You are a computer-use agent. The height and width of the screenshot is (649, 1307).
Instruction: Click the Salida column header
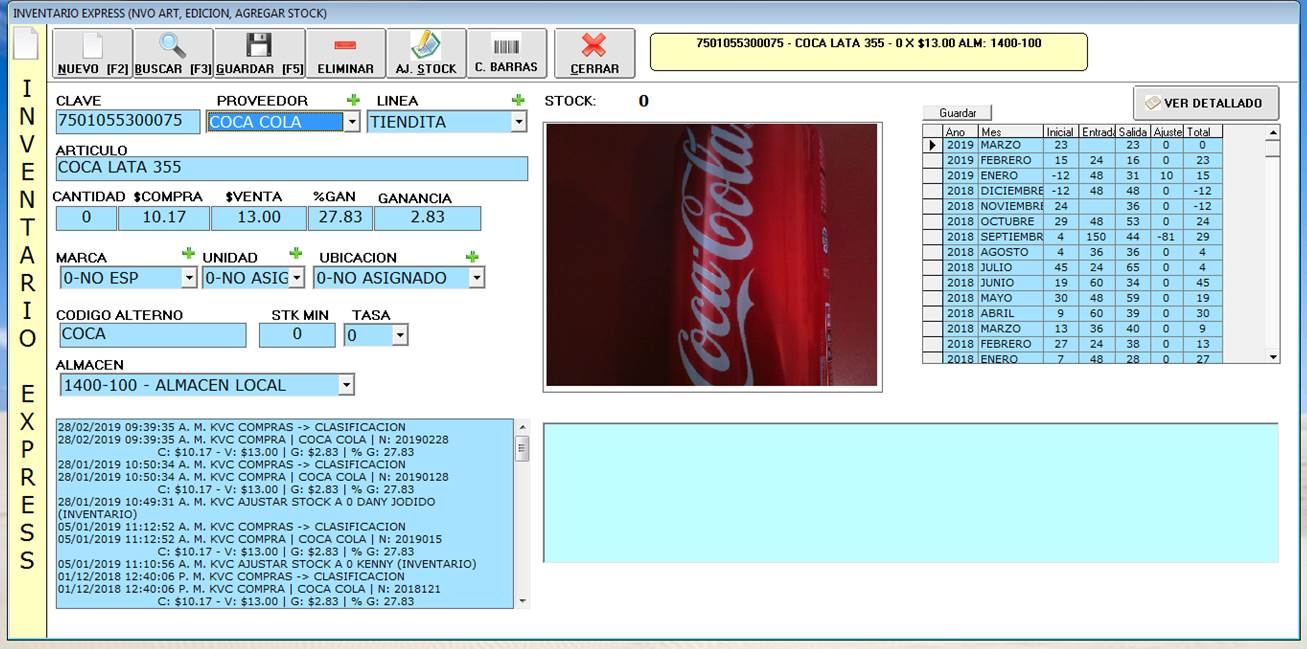[x=1133, y=132]
